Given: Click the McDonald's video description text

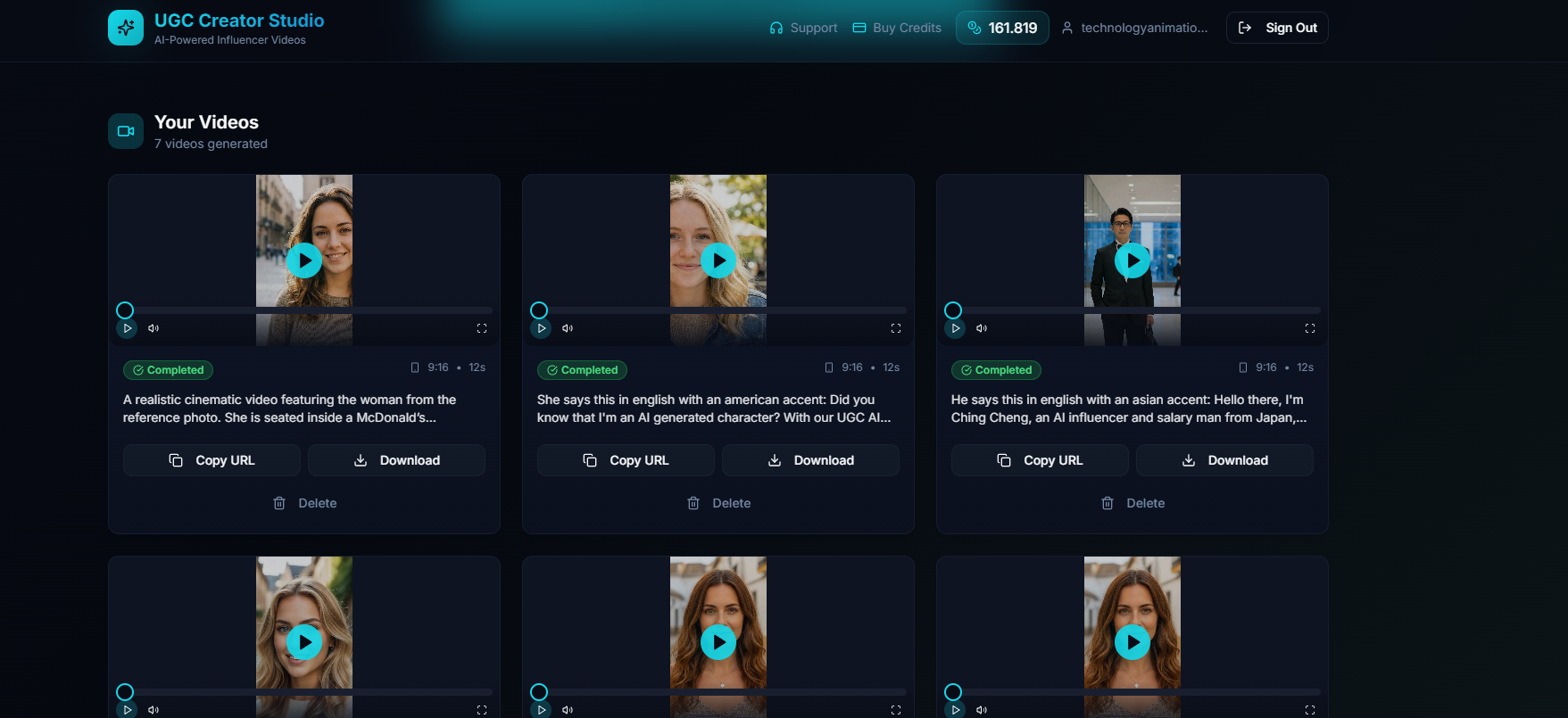Looking at the screenshot, I should pyautogui.click(x=290, y=409).
